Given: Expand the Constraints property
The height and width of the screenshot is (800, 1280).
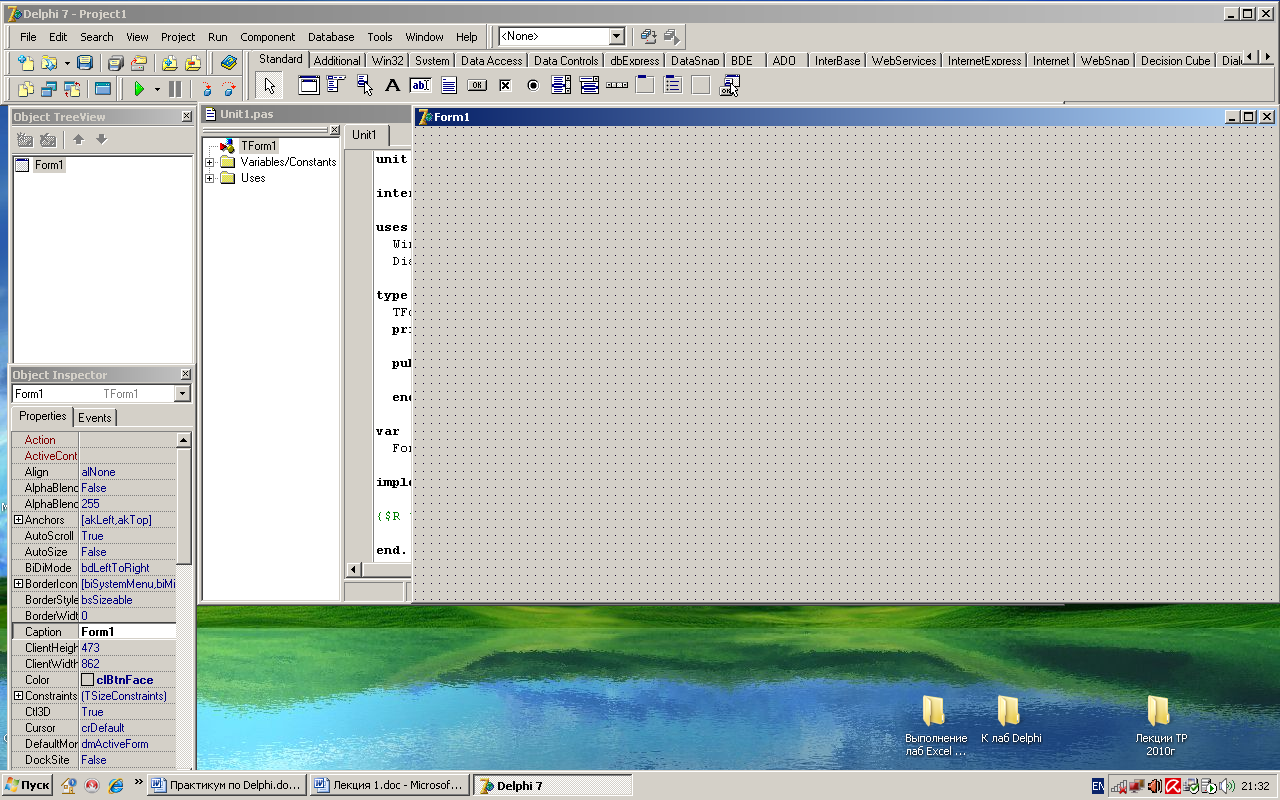Looking at the screenshot, I should tap(18, 696).
